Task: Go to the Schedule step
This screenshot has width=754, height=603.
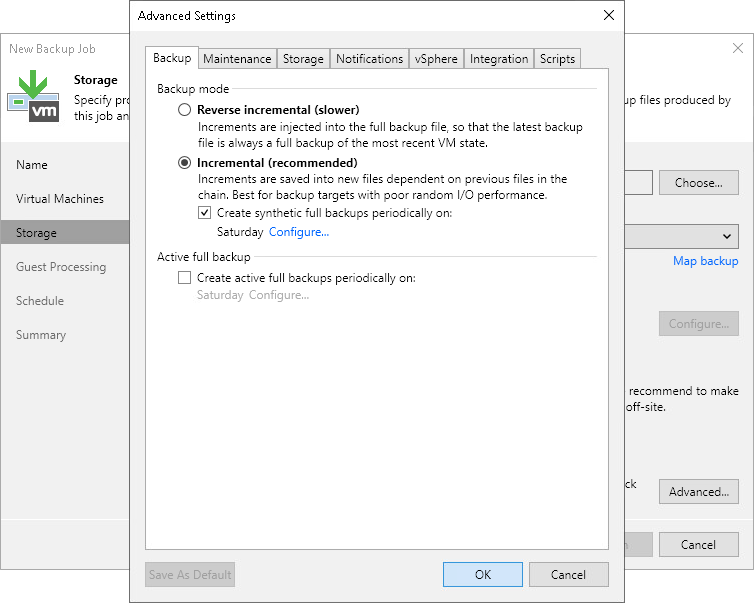Action: coord(40,301)
